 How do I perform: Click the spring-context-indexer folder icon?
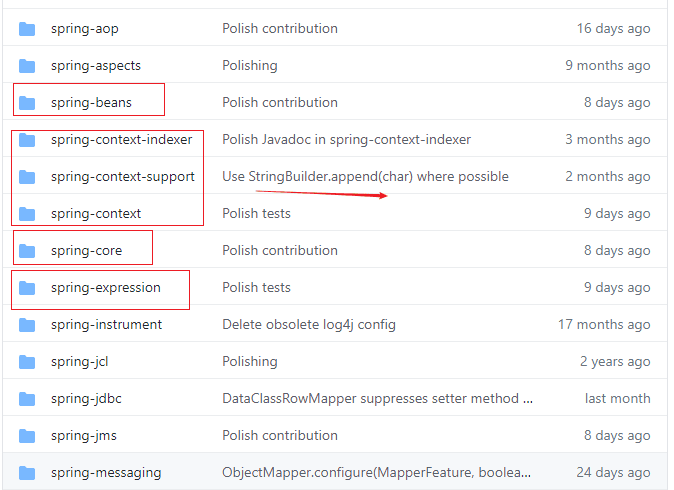click(x=27, y=140)
